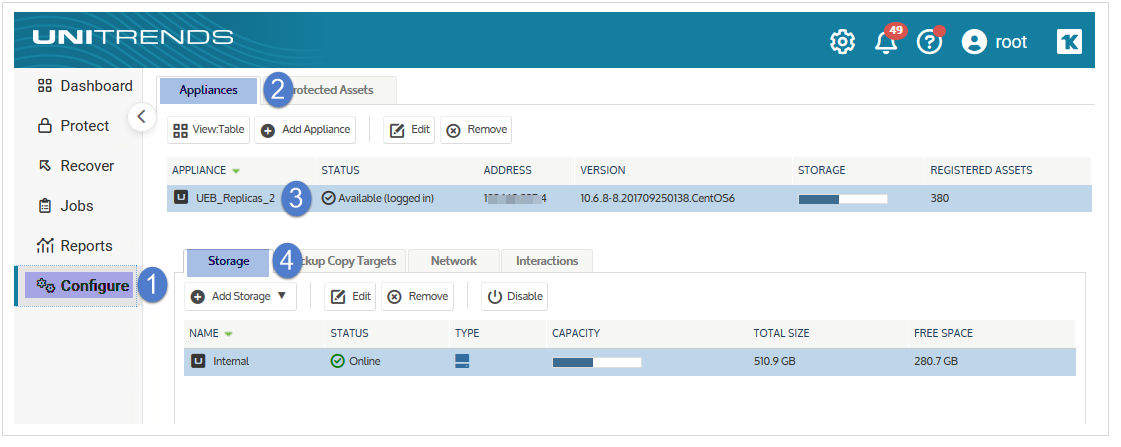Switch to the Appliances tab
Screen dimensions: 1121x447
[x=208, y=91]
